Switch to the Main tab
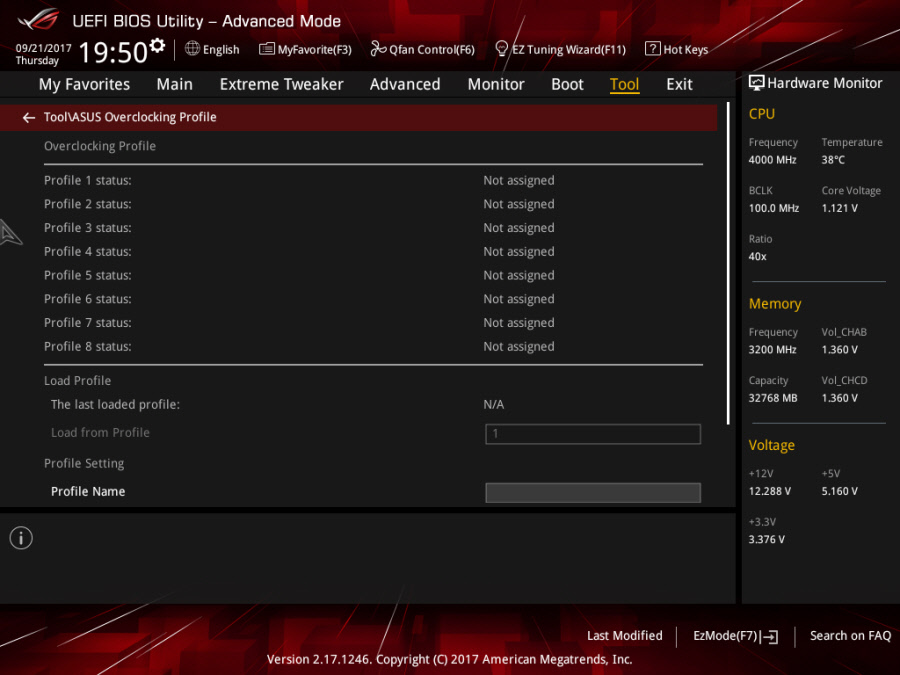 coord(174,84)
